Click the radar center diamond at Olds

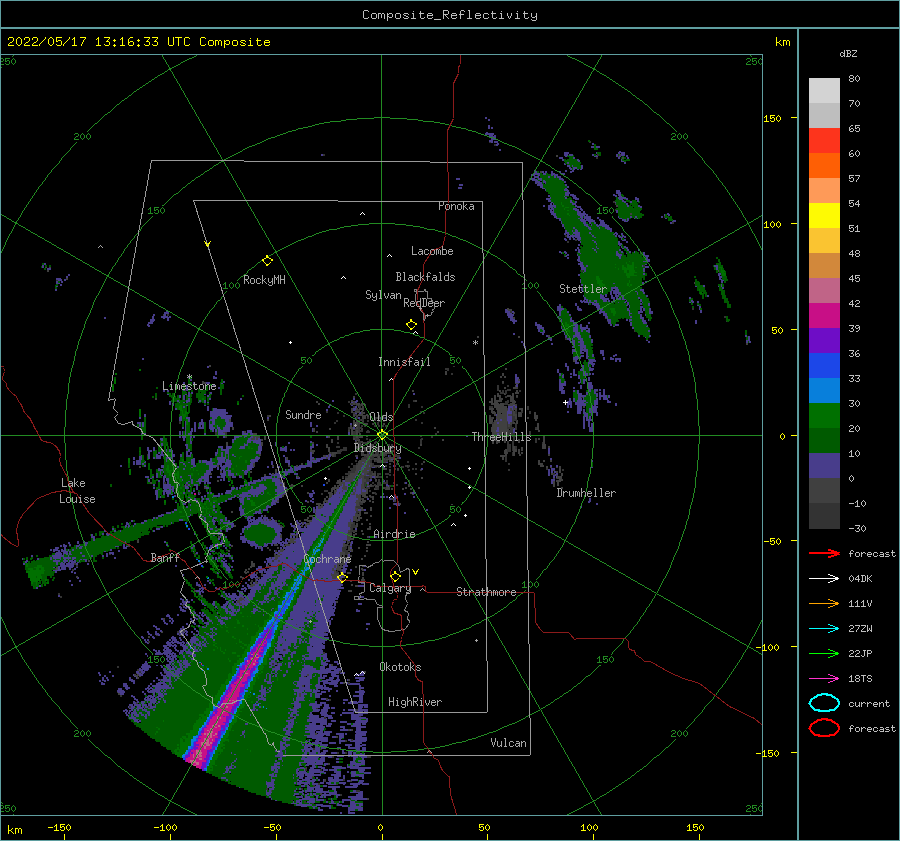pos(382,435)
